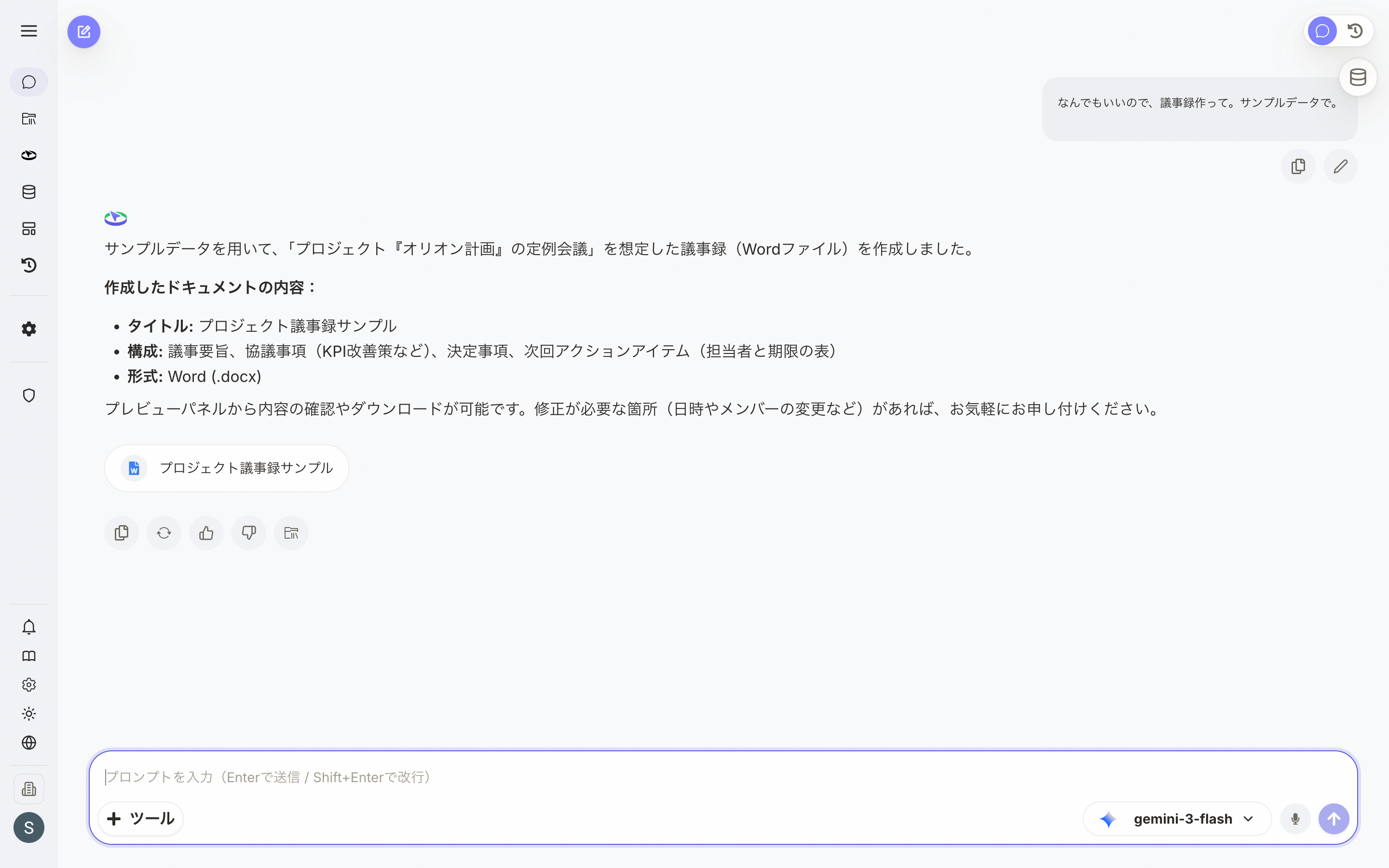Send the prompt with arrow button
The height and width of the screenshot is (868, 1389).
tap(1334, 819)
